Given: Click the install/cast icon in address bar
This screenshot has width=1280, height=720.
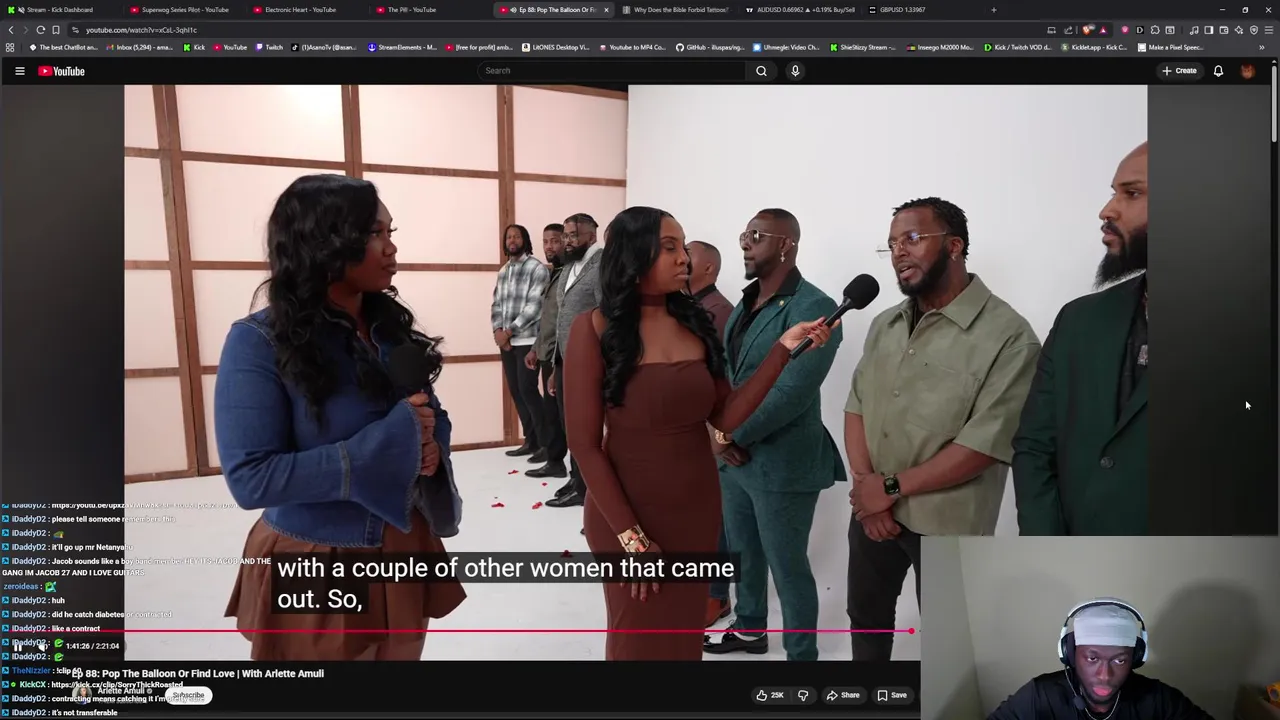Looking at the screenshot, I should (x=1051, y=30).
